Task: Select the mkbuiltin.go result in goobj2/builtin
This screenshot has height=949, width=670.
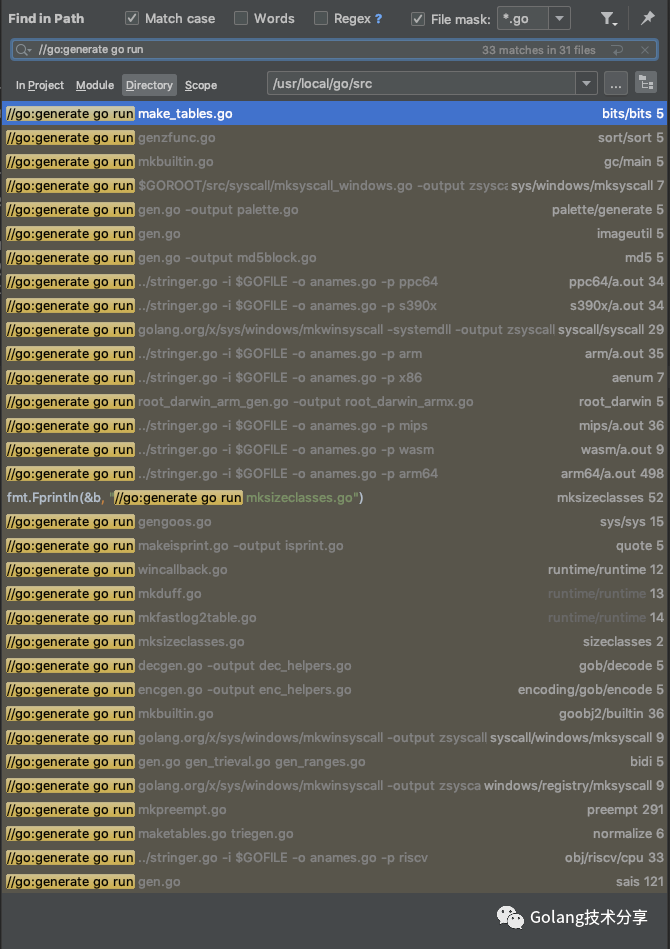Action: point(334,714)
